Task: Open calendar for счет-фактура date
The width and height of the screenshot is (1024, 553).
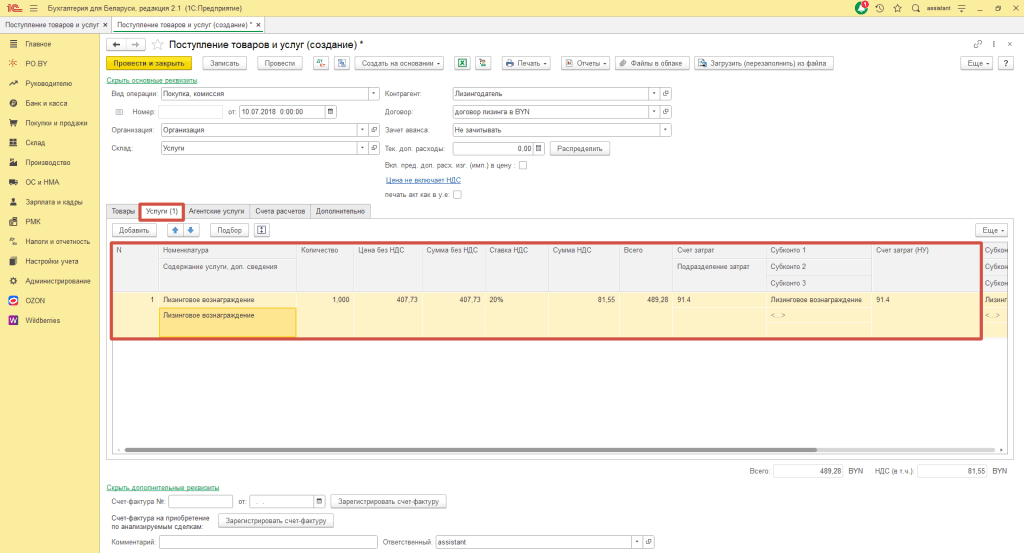Action: point(319,501)
